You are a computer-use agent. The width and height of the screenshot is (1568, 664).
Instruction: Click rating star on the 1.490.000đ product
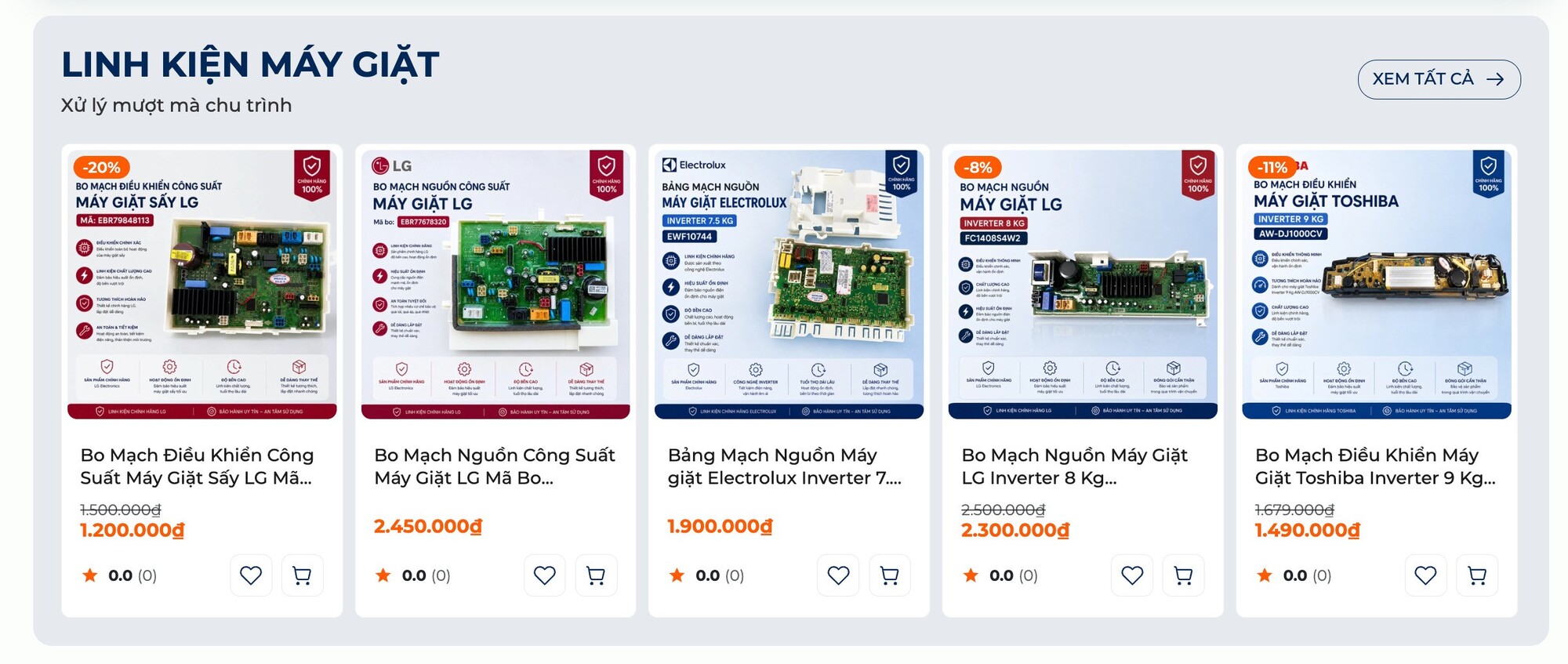click(1265, 575)
